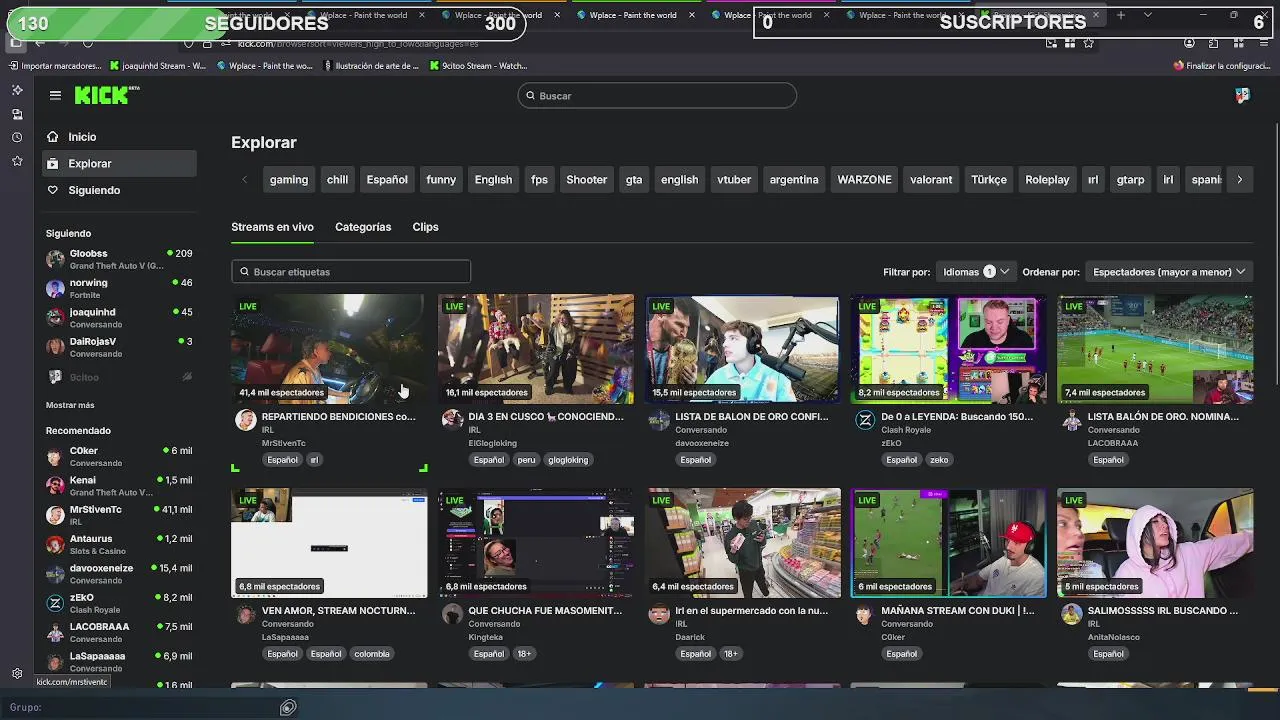Open the REPARTIENDO BENDICIONES stream thumbnail
1280x720 pixels.
click(x=329, y=348)
